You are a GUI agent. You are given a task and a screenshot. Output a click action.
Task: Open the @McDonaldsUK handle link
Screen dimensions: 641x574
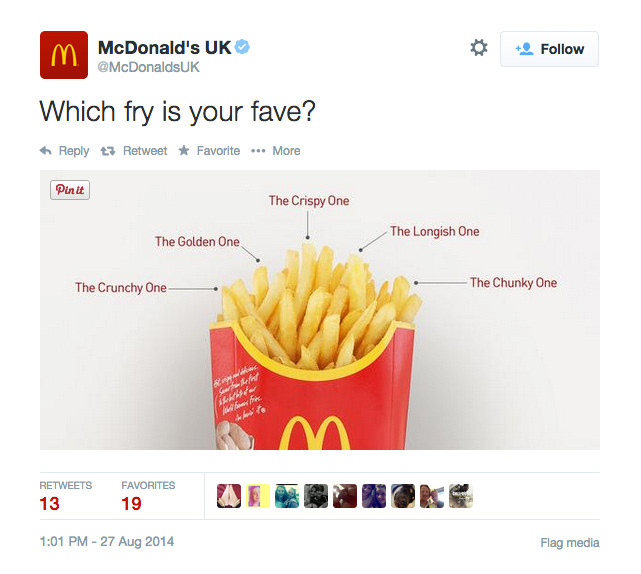click(x=148, y=67)
